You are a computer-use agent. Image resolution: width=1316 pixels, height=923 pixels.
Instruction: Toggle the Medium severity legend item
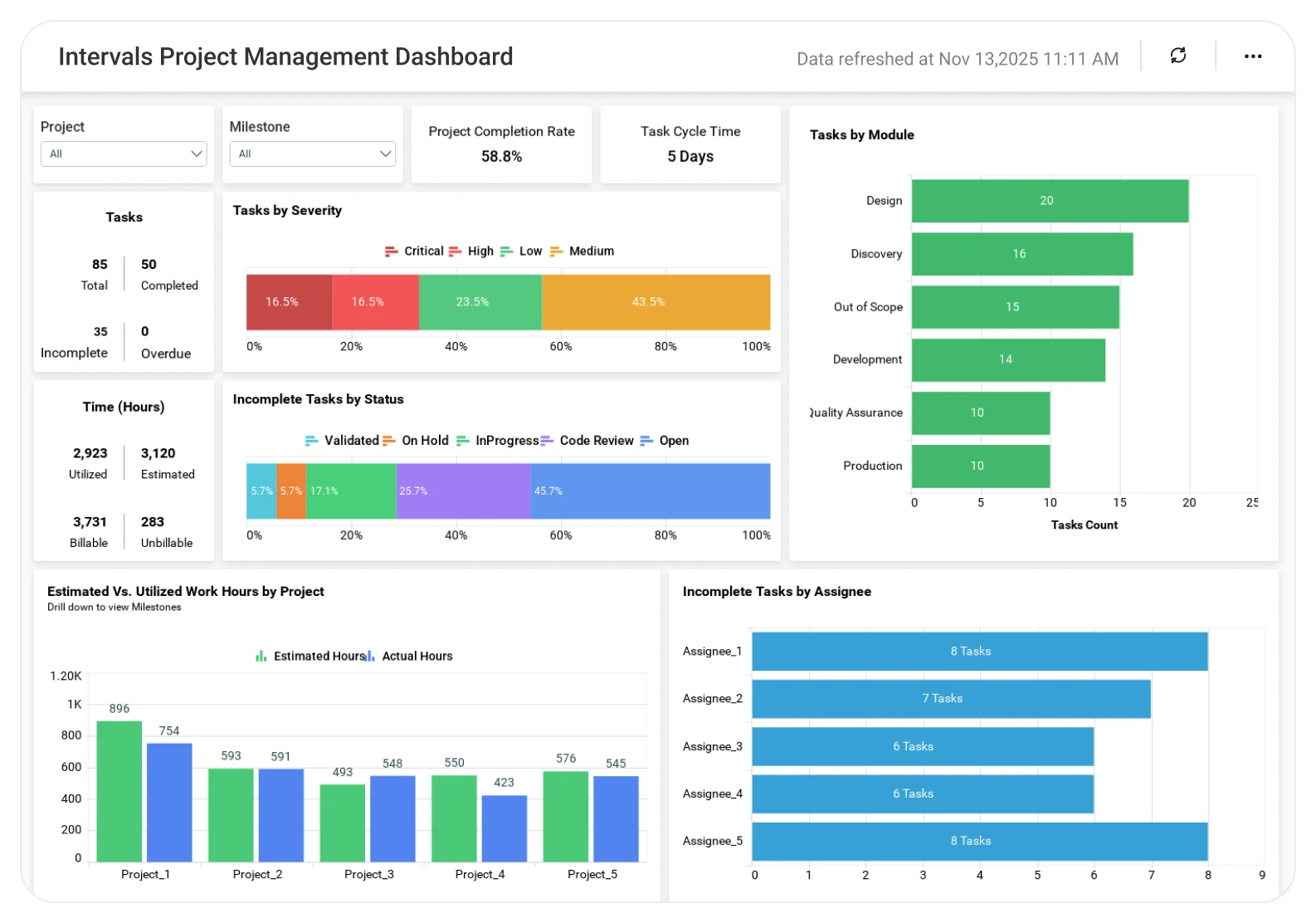pos(582,251)
